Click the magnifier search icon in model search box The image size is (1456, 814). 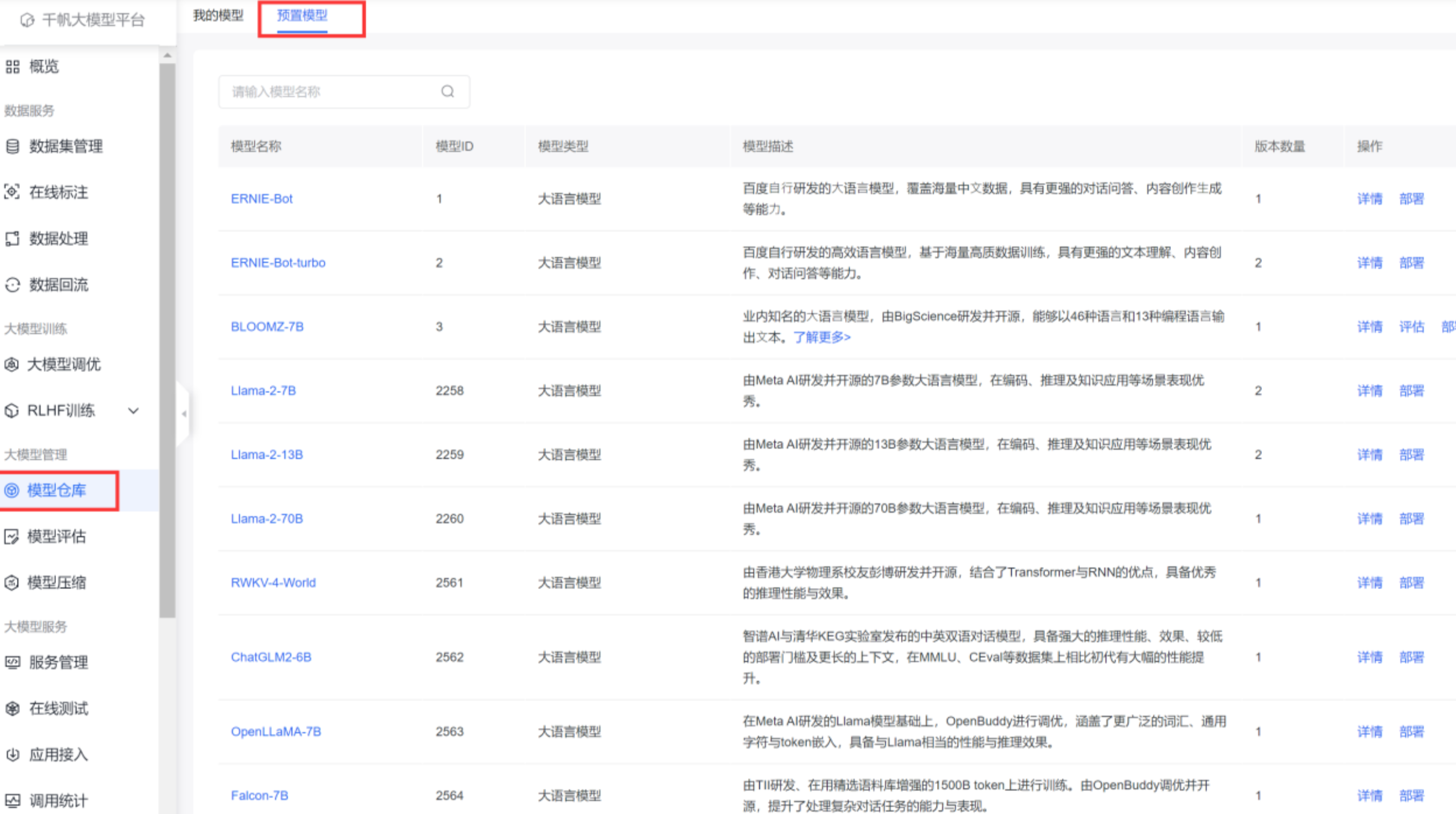pos(447,91)
